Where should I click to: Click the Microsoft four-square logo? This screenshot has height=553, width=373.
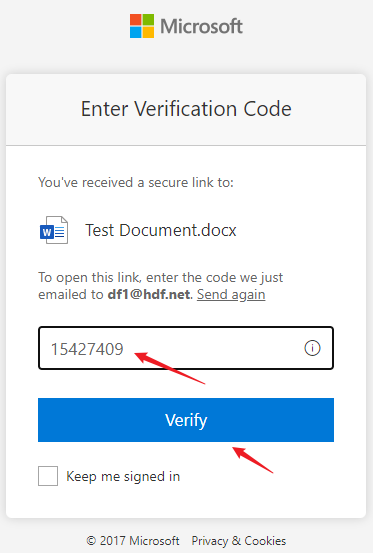[x=142, y=26]
